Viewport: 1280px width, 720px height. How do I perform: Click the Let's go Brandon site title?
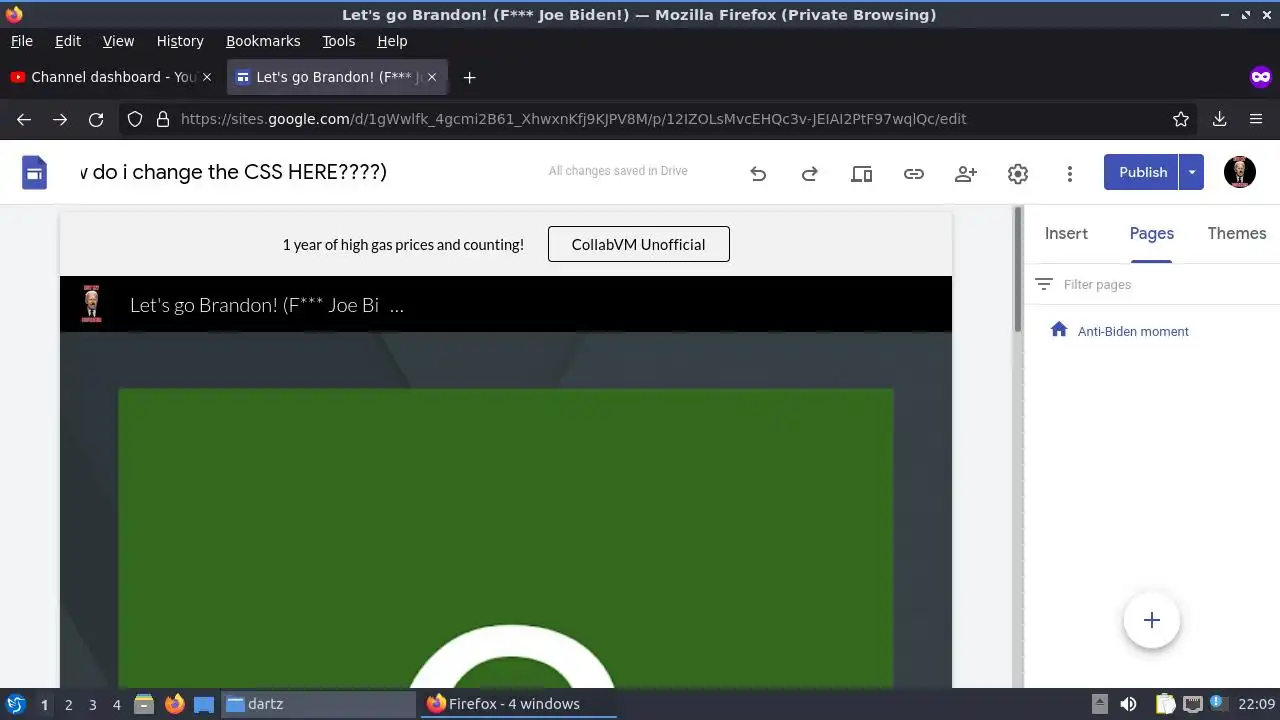[267, 305]
